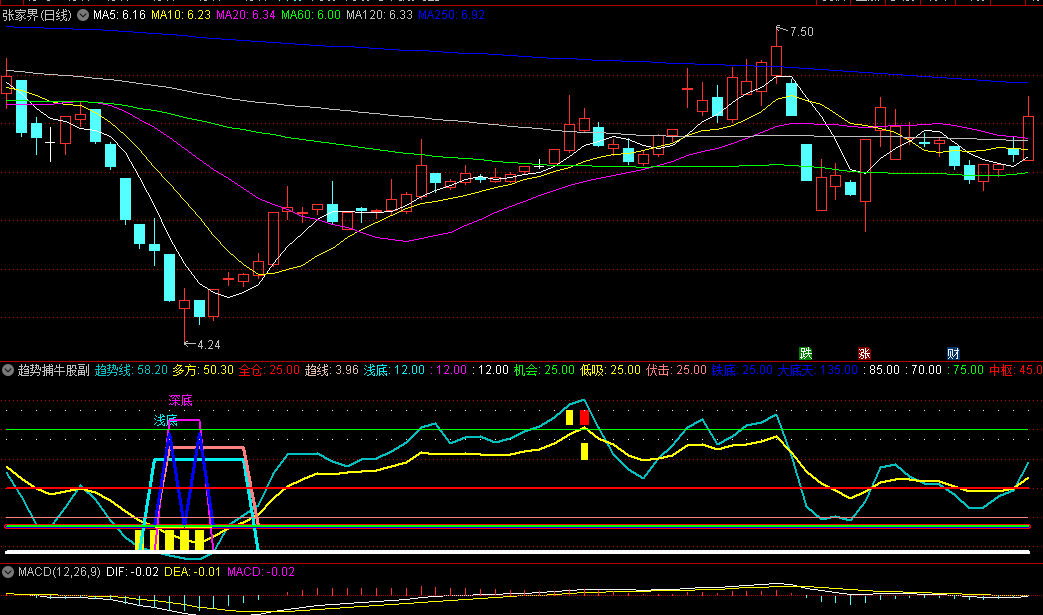Select the DIF: -0.02 value
This screenshot has width=1043, height=615.
pos(132,572)
